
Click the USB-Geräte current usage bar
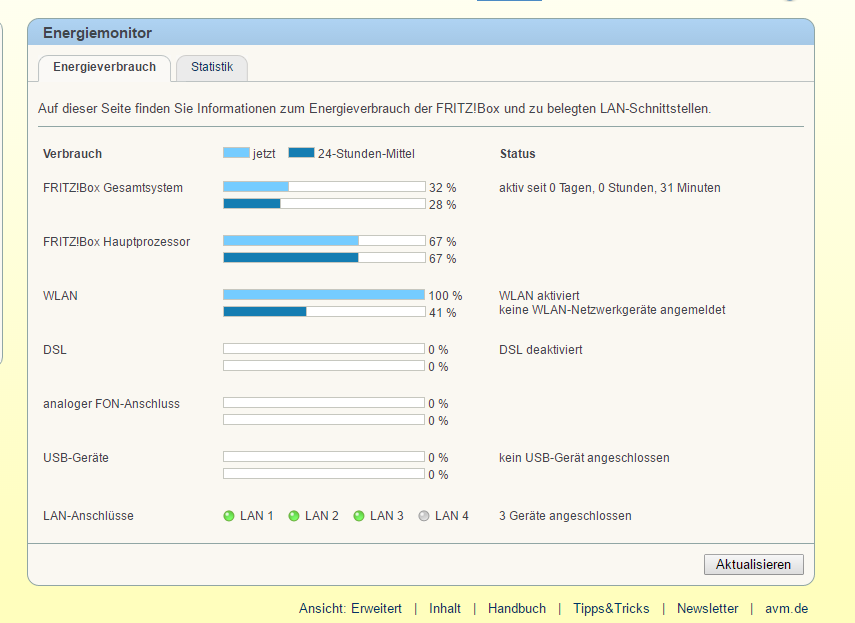point(324,457)
